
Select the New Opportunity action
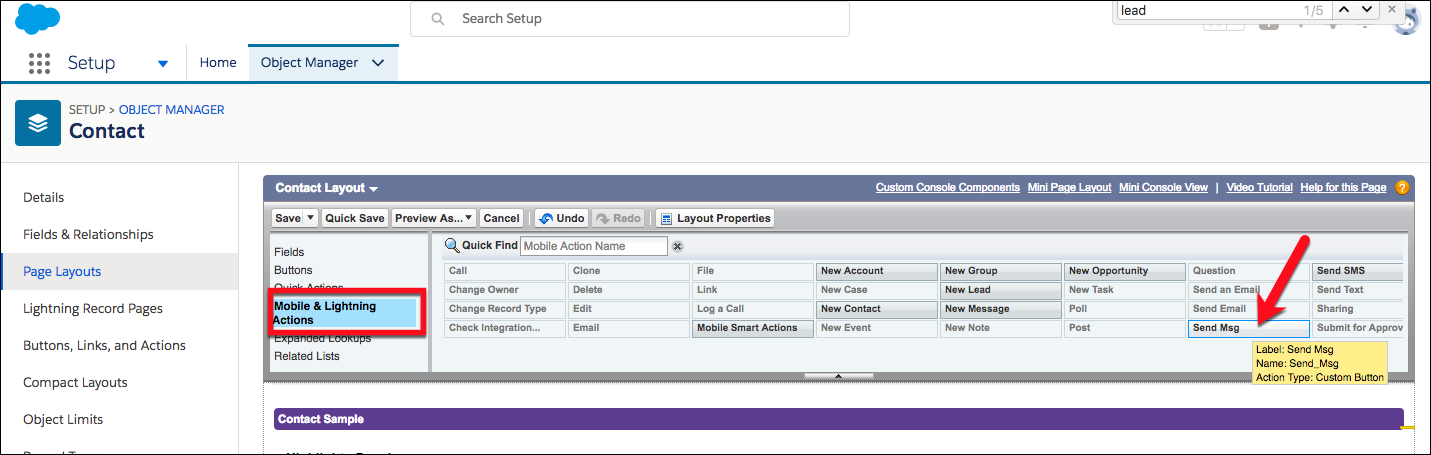coord(1125,271)
